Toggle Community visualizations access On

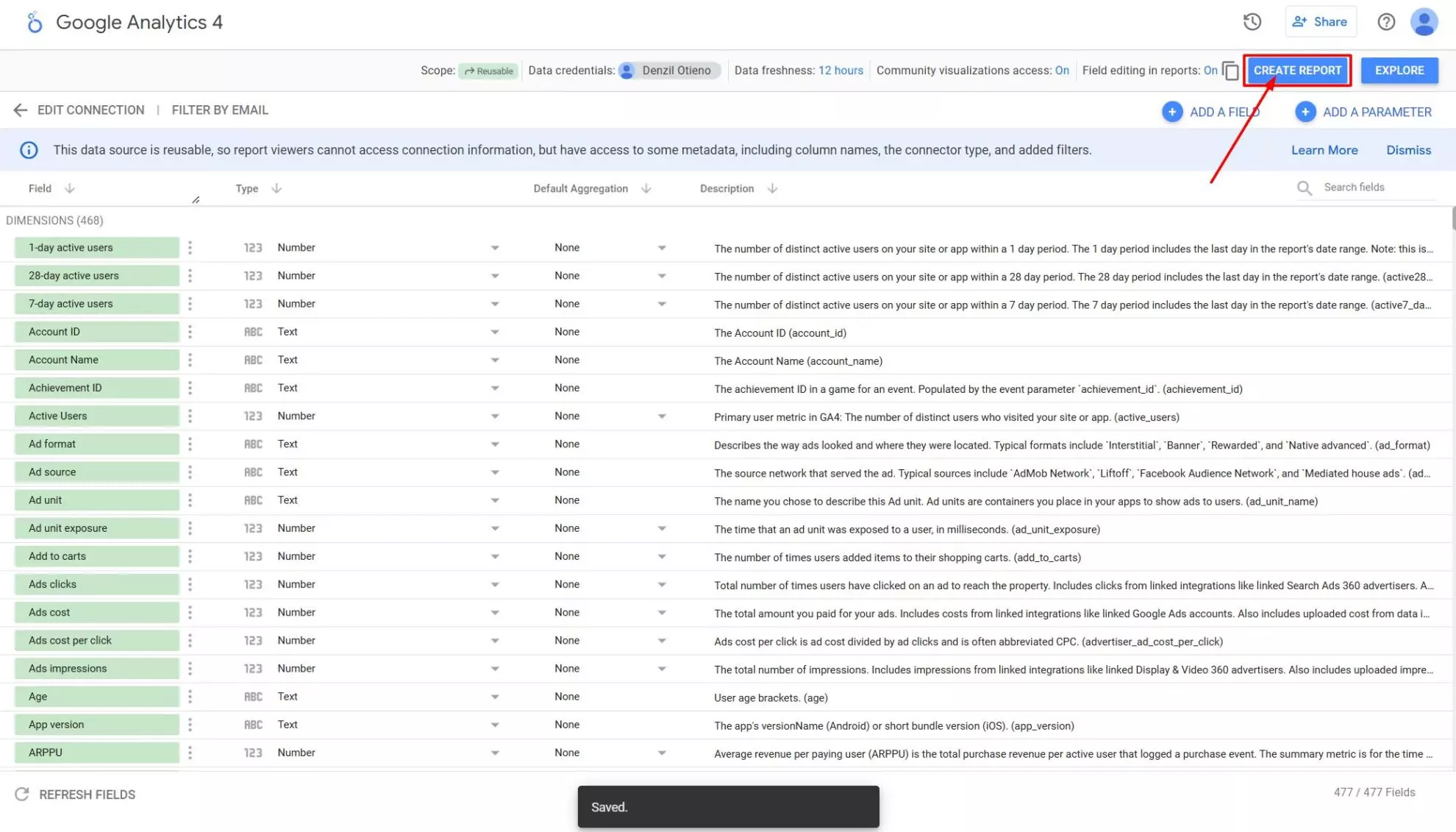(x=1062, y=71)
